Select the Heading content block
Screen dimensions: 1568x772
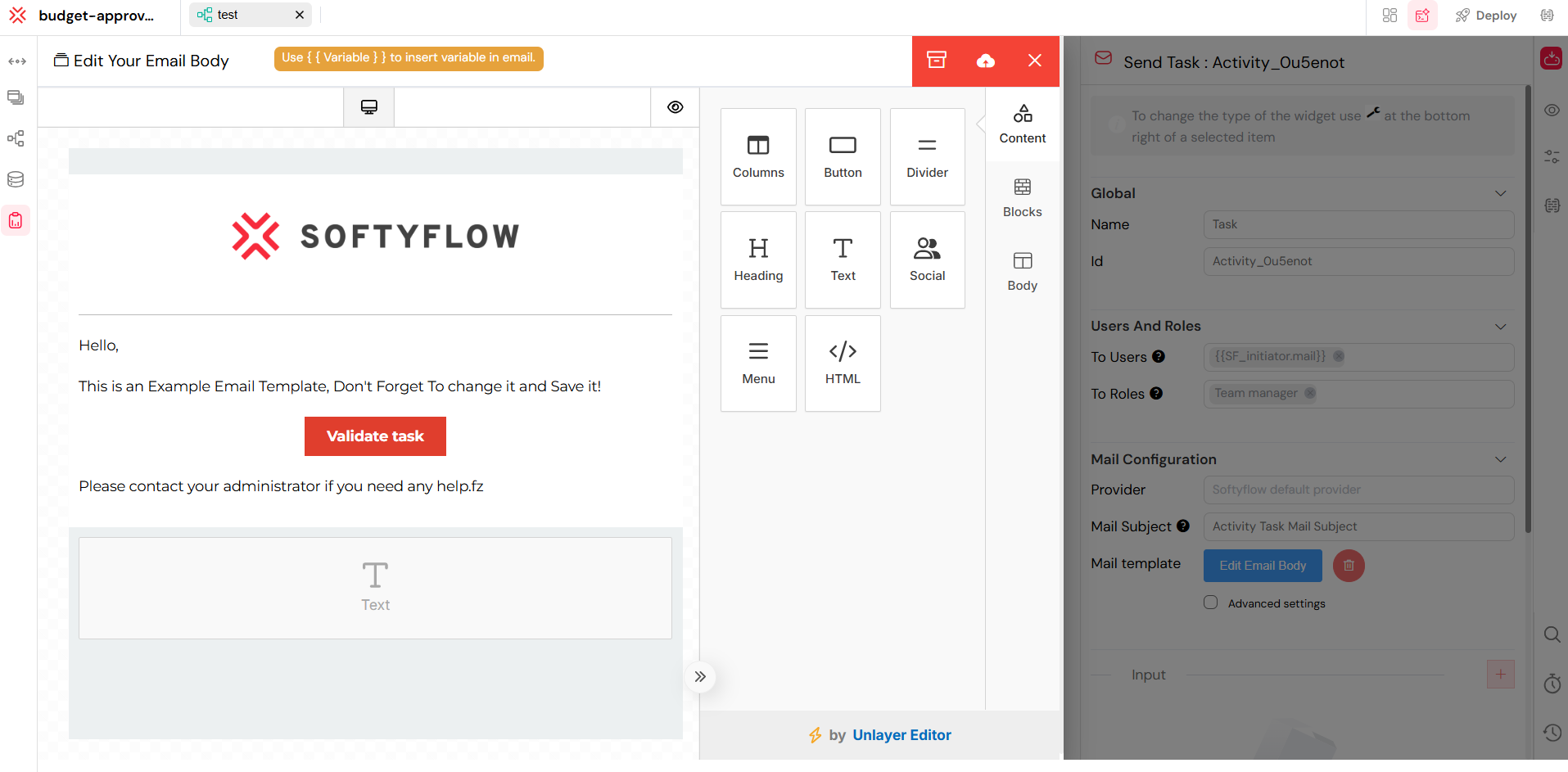click(x=758, y=260)
